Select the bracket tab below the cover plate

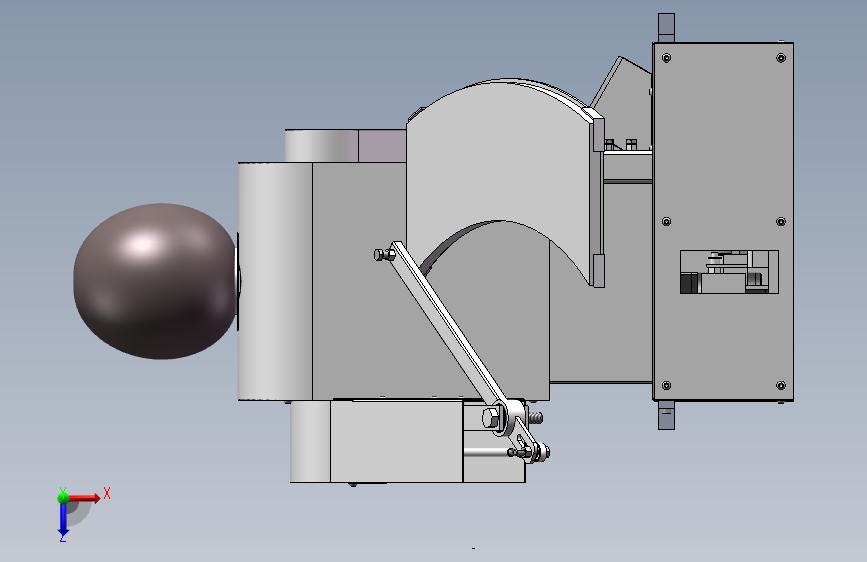666,415
